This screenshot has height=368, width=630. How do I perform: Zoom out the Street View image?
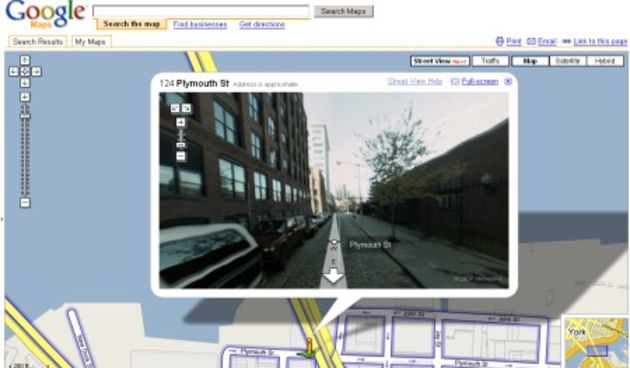181,156
